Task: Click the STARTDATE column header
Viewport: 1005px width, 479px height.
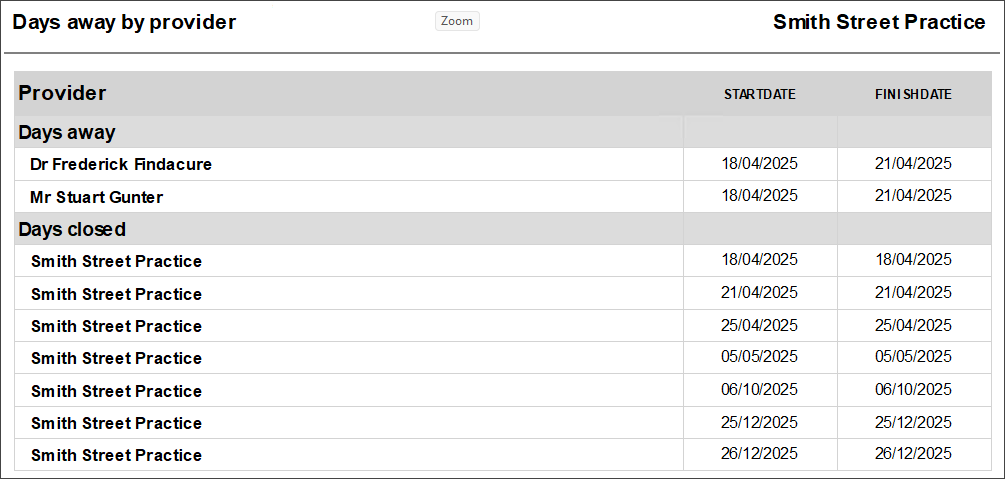Action: 760,94
